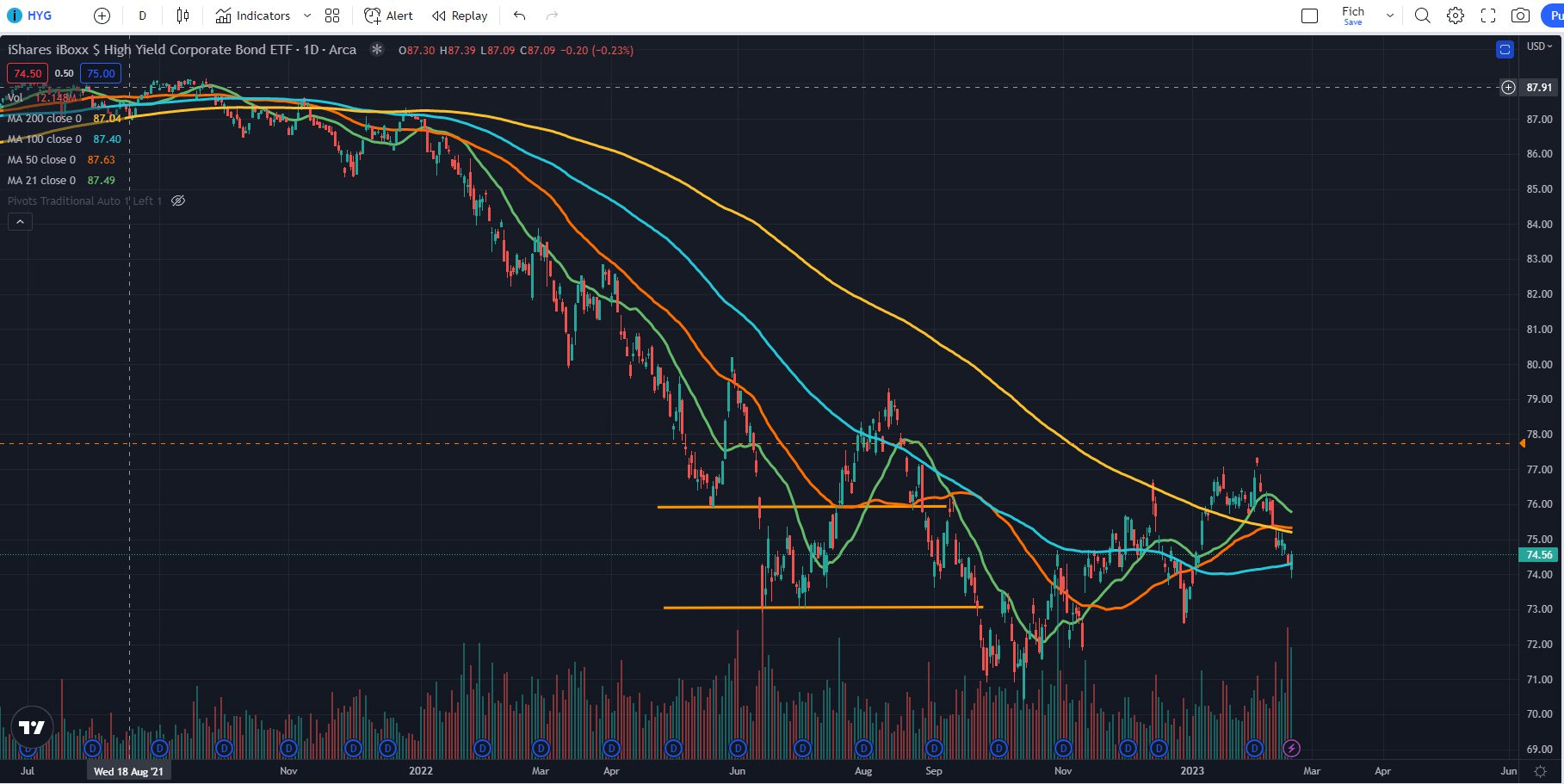Select the lower orange horizontal line at 73
Viewport: 1564px width, 784px height.
click(823, 608)
